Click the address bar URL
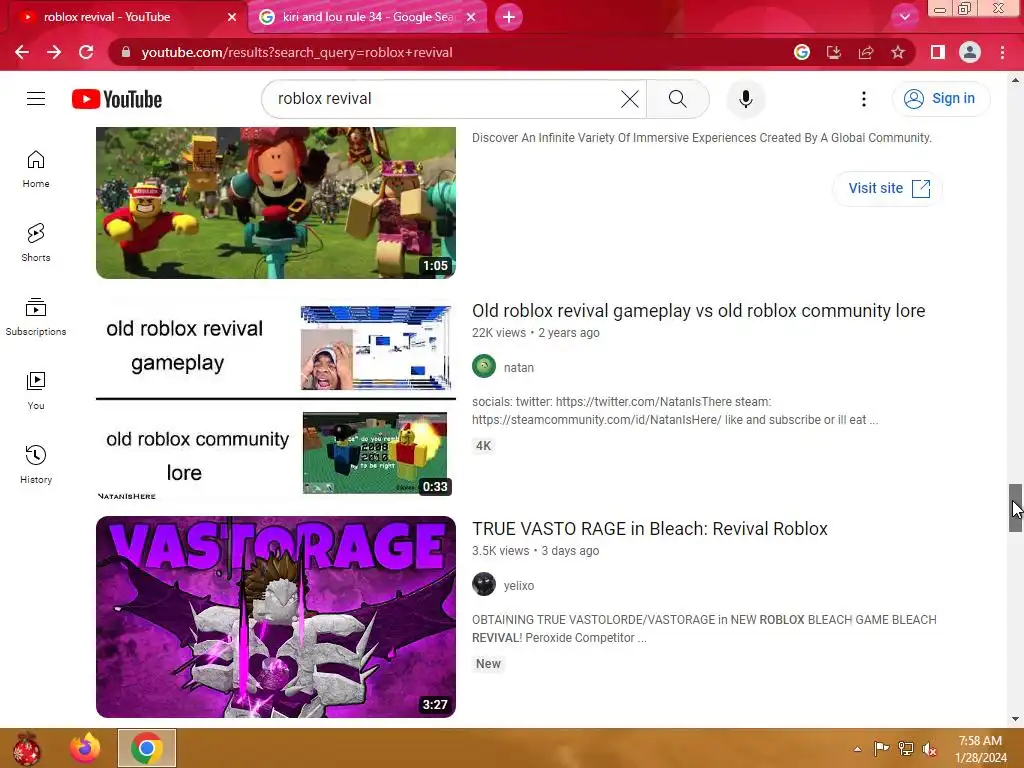Screen dimensions: 1024x768 click(296, 52)
